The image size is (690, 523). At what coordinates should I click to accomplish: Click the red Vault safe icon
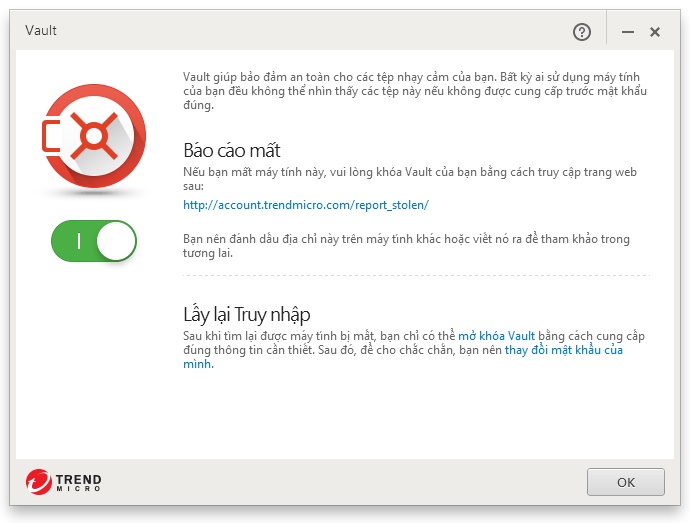tap(94, 136)
